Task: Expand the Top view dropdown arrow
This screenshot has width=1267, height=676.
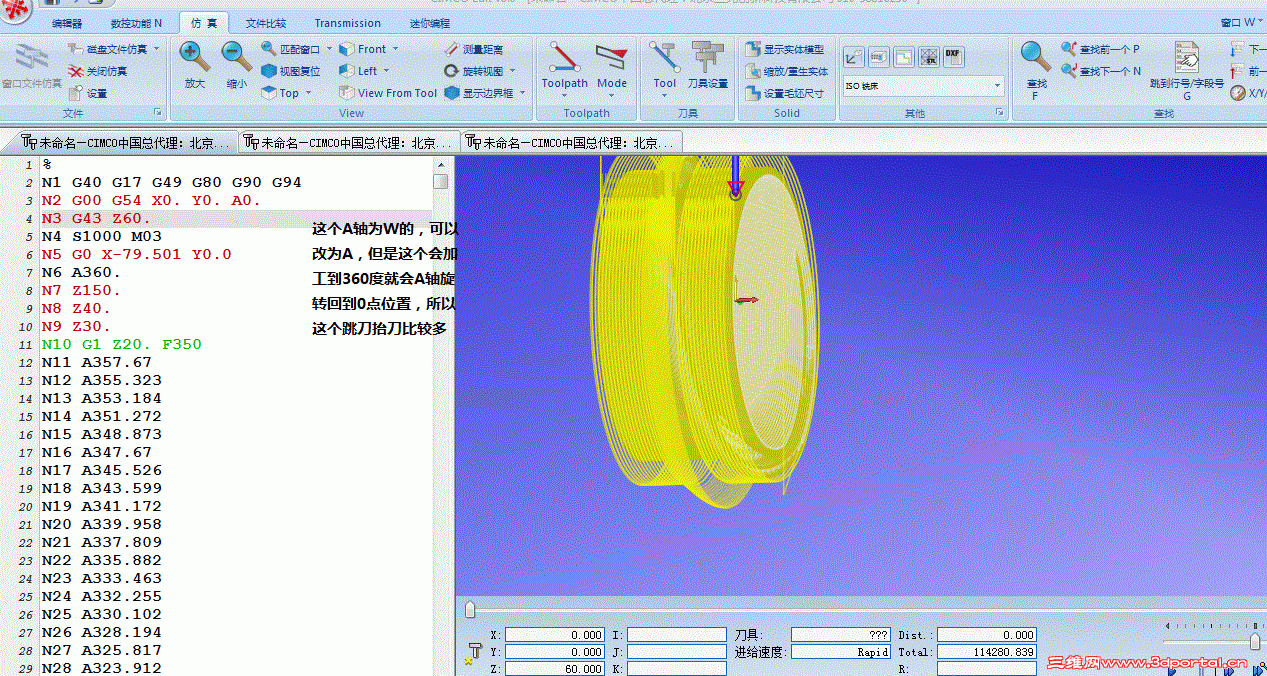Action: click(308, 93)
